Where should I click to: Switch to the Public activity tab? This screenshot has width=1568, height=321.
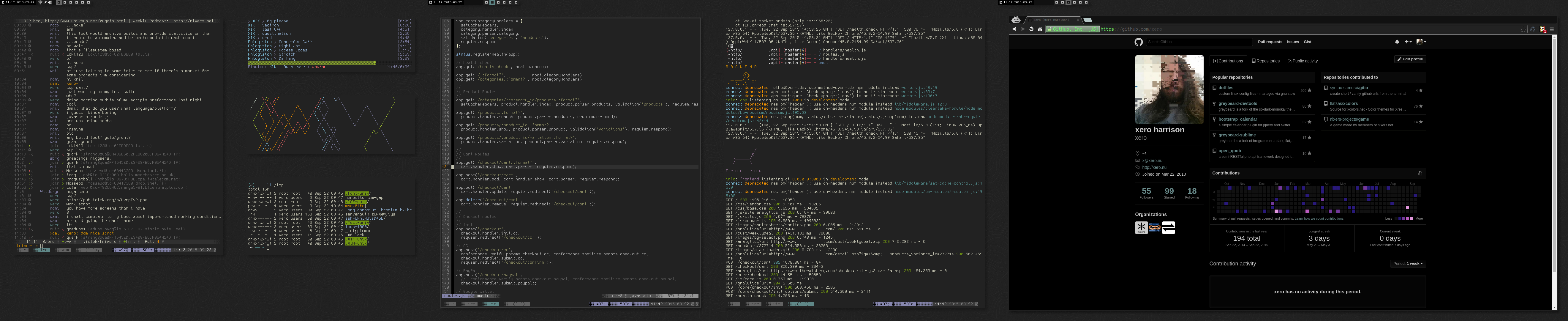click(x=1303, y=61)
